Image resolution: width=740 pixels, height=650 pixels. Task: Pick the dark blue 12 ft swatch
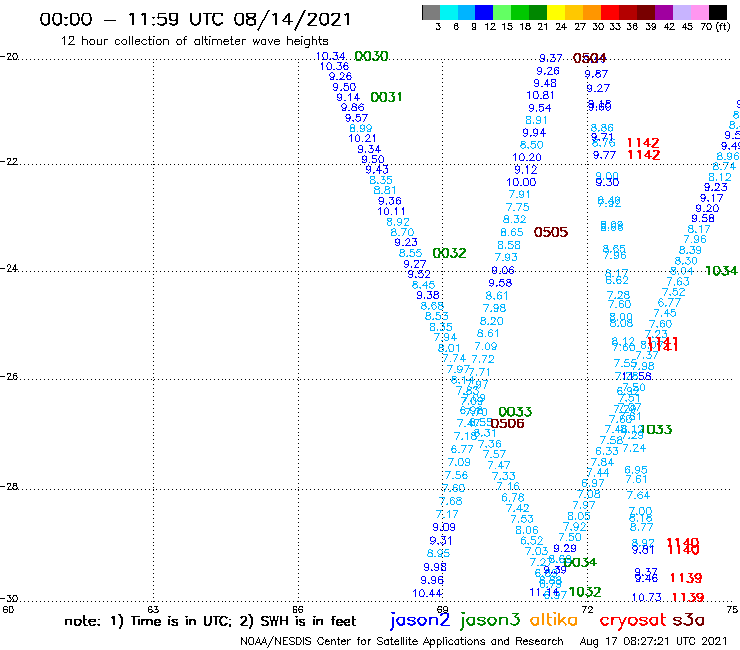click(485, 12)
